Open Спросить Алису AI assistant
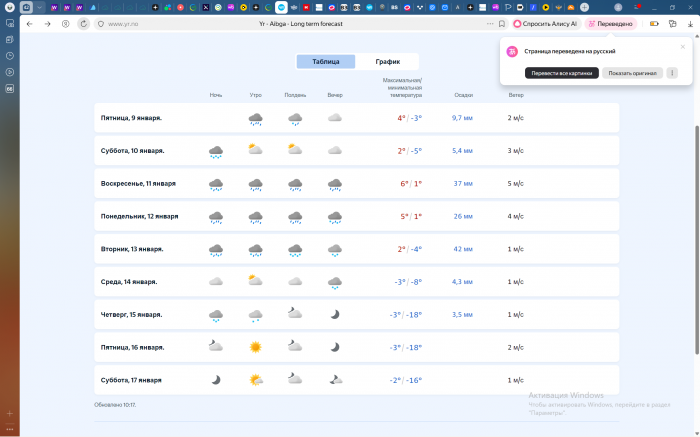Image resolution: width=700 pixels, height=437 pixels. coord(545,23)
